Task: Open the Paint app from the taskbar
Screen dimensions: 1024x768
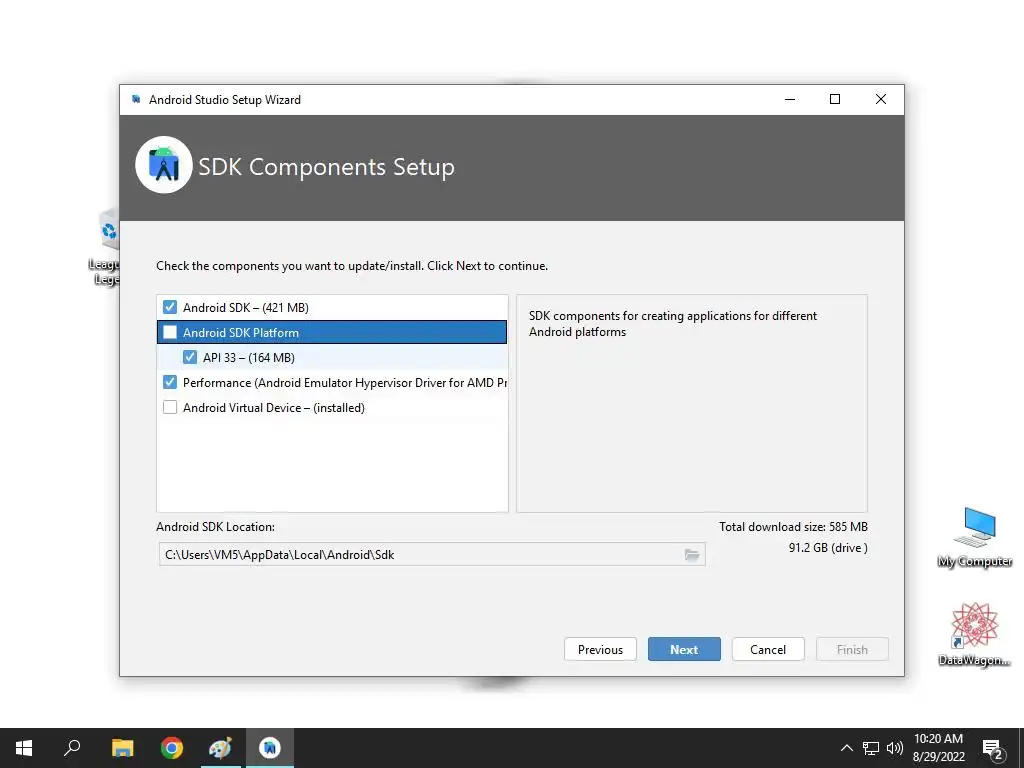Action: pos(220,748)
